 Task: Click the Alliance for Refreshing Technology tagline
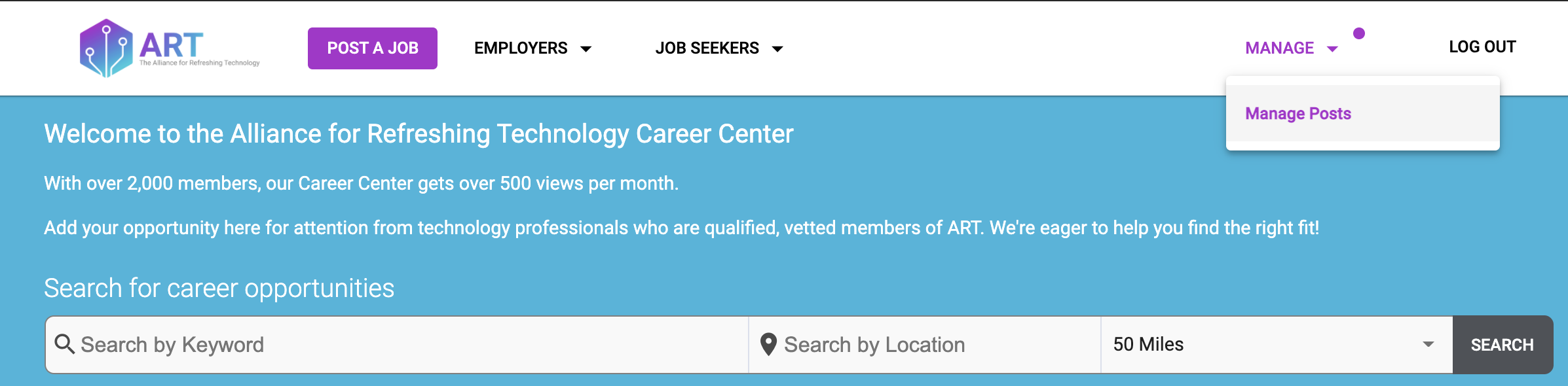(199, 63)
